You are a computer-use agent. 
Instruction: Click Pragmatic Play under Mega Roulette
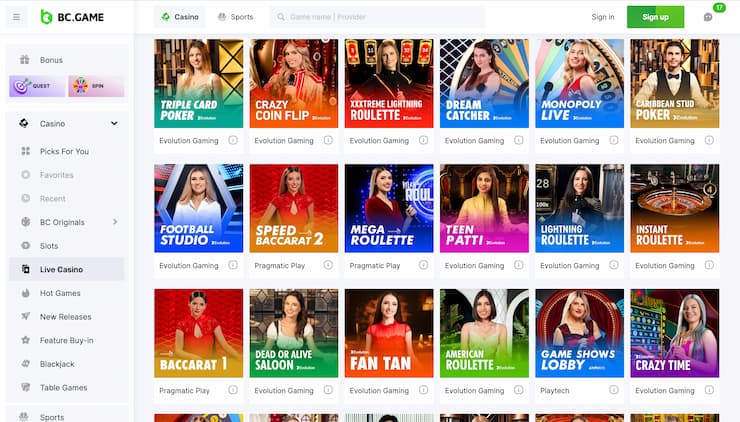coord(375,266)
